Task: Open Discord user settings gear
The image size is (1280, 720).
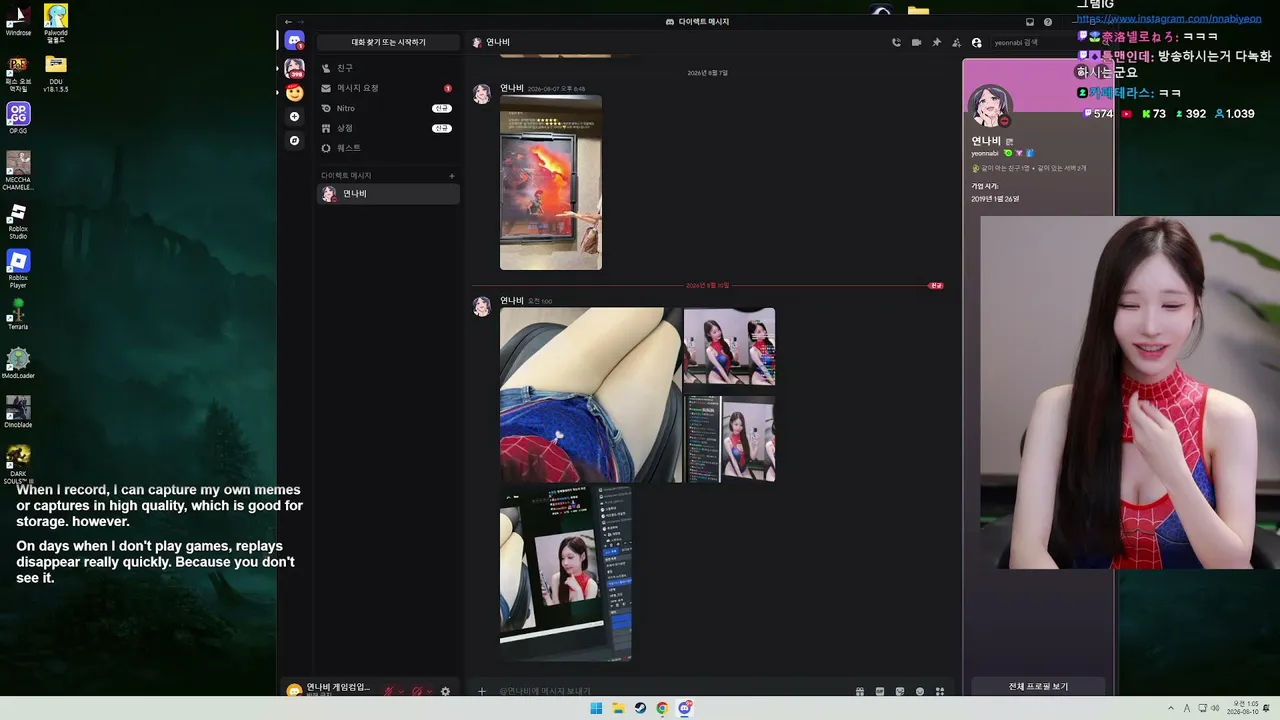Action: pyautogui.click(x=445, y=691)
